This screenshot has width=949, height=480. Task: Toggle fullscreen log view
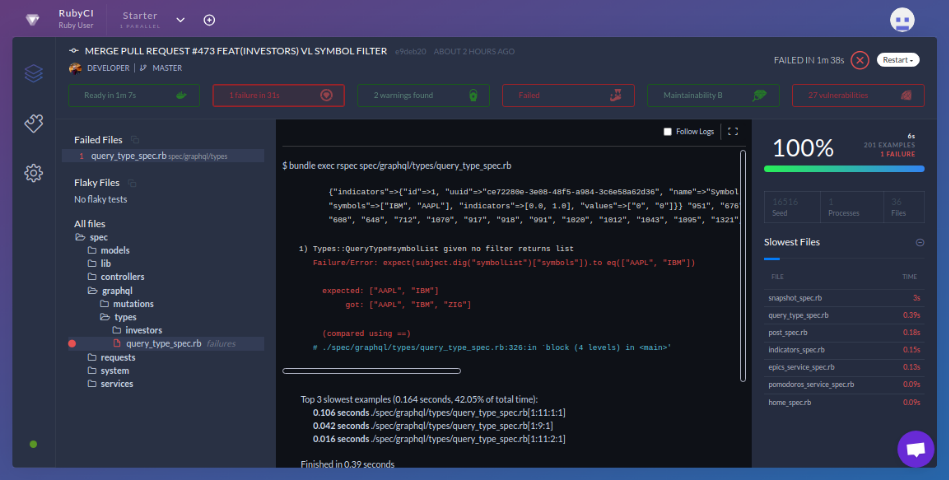coord(733,131)
